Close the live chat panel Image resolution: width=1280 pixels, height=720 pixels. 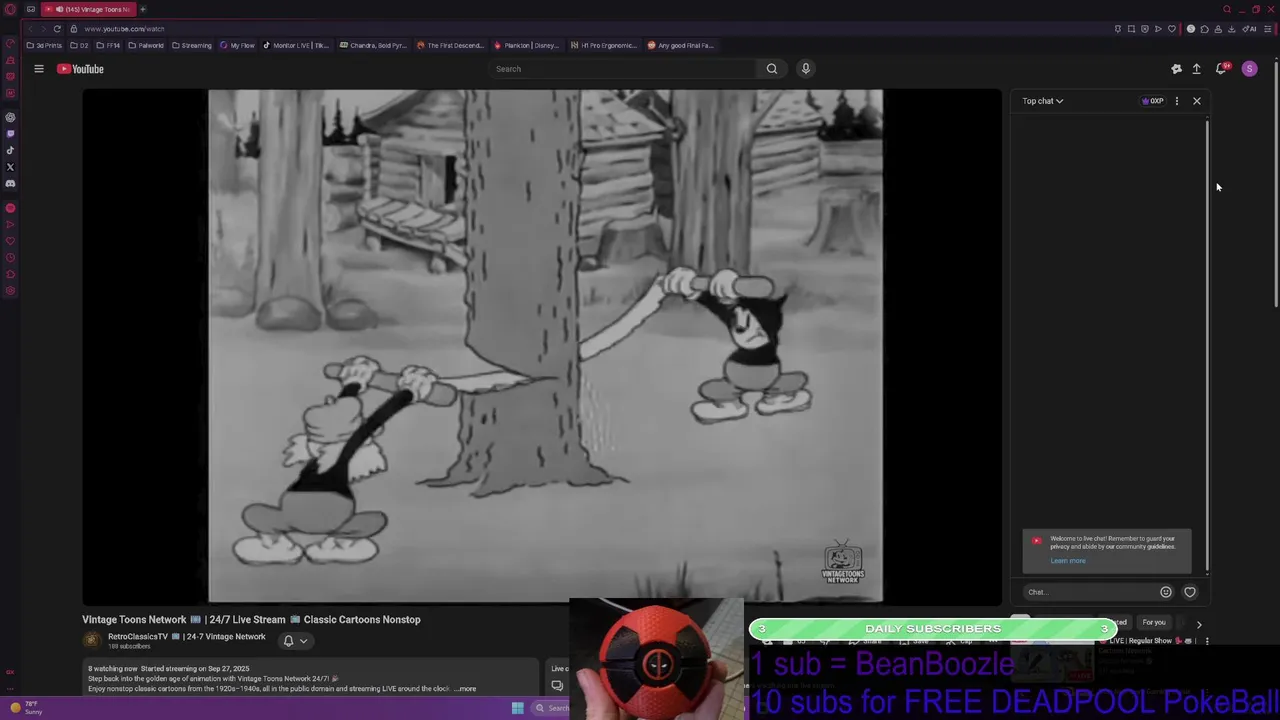[x=1197, y=101]
